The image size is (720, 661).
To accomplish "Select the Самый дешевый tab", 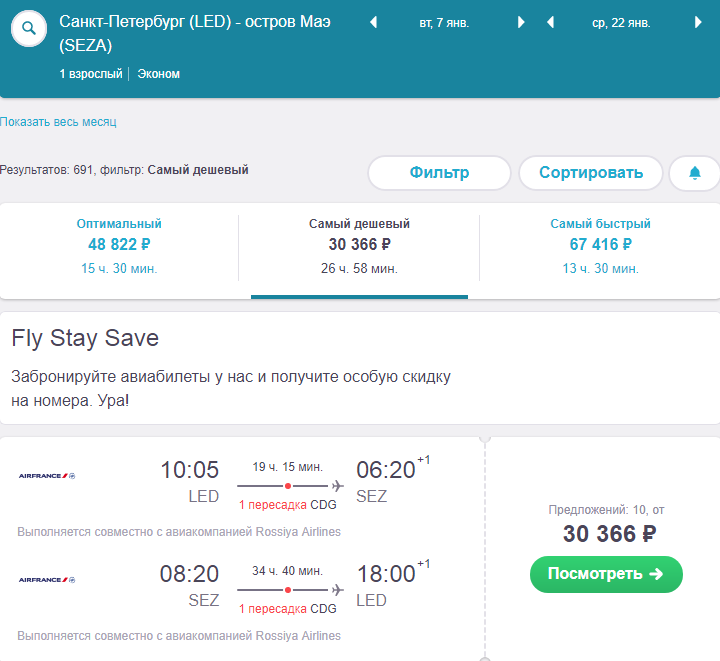I will pyautogui.click(x=359, y=248).
